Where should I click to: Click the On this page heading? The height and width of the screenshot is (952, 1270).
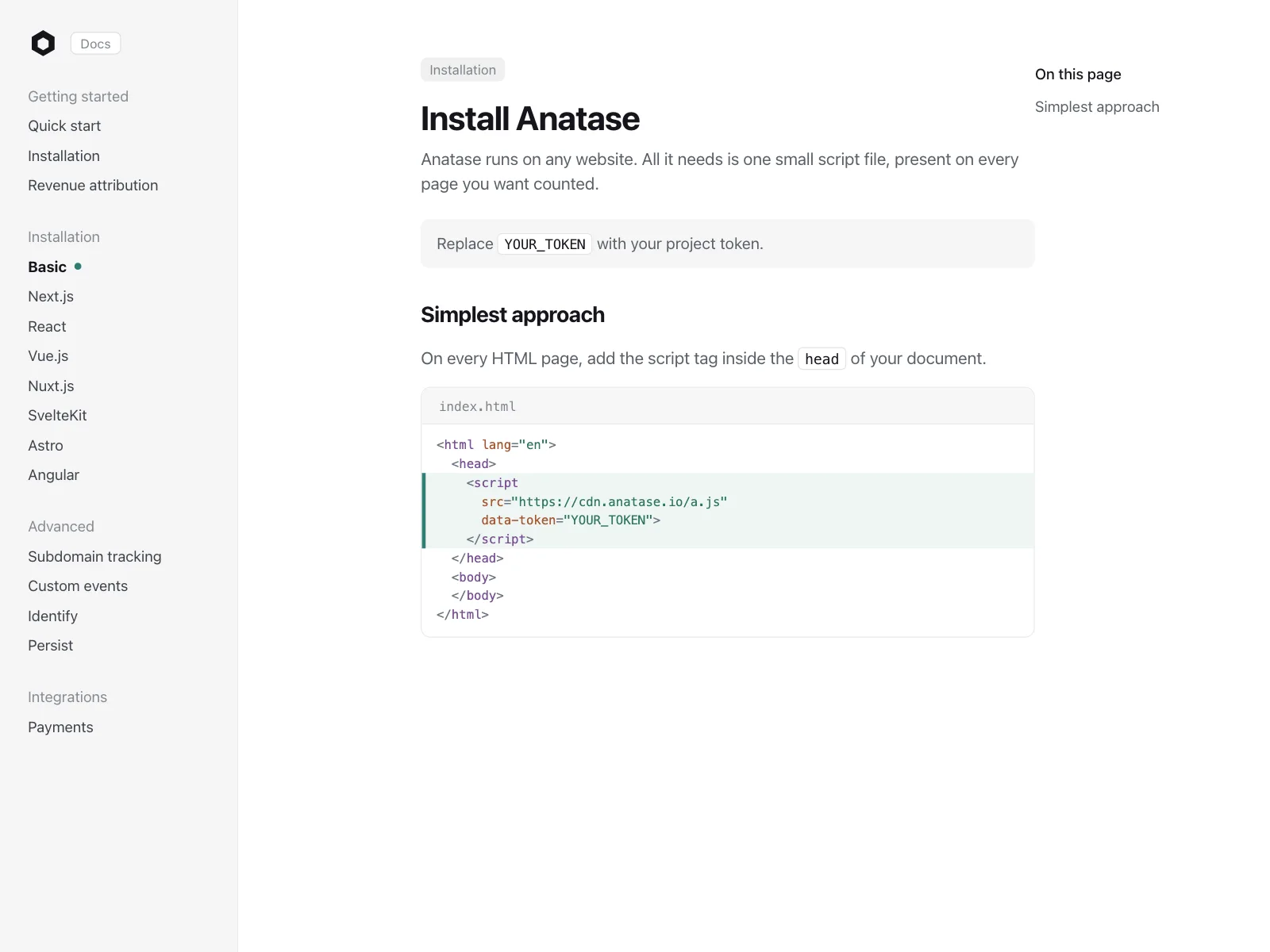tap(1078, 75)
